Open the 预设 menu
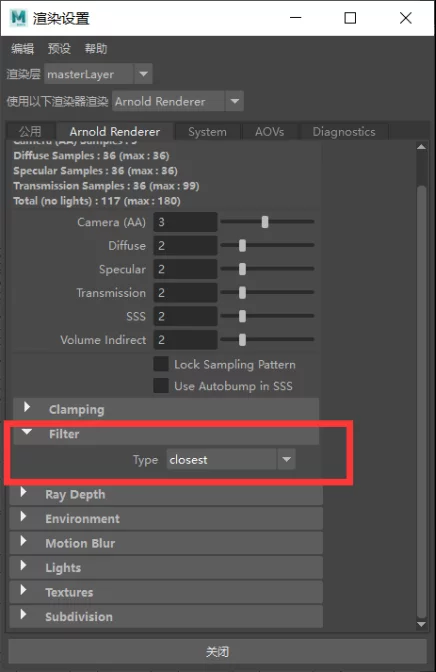This screenshot has height=672, width=436. (x=59, y=49)
